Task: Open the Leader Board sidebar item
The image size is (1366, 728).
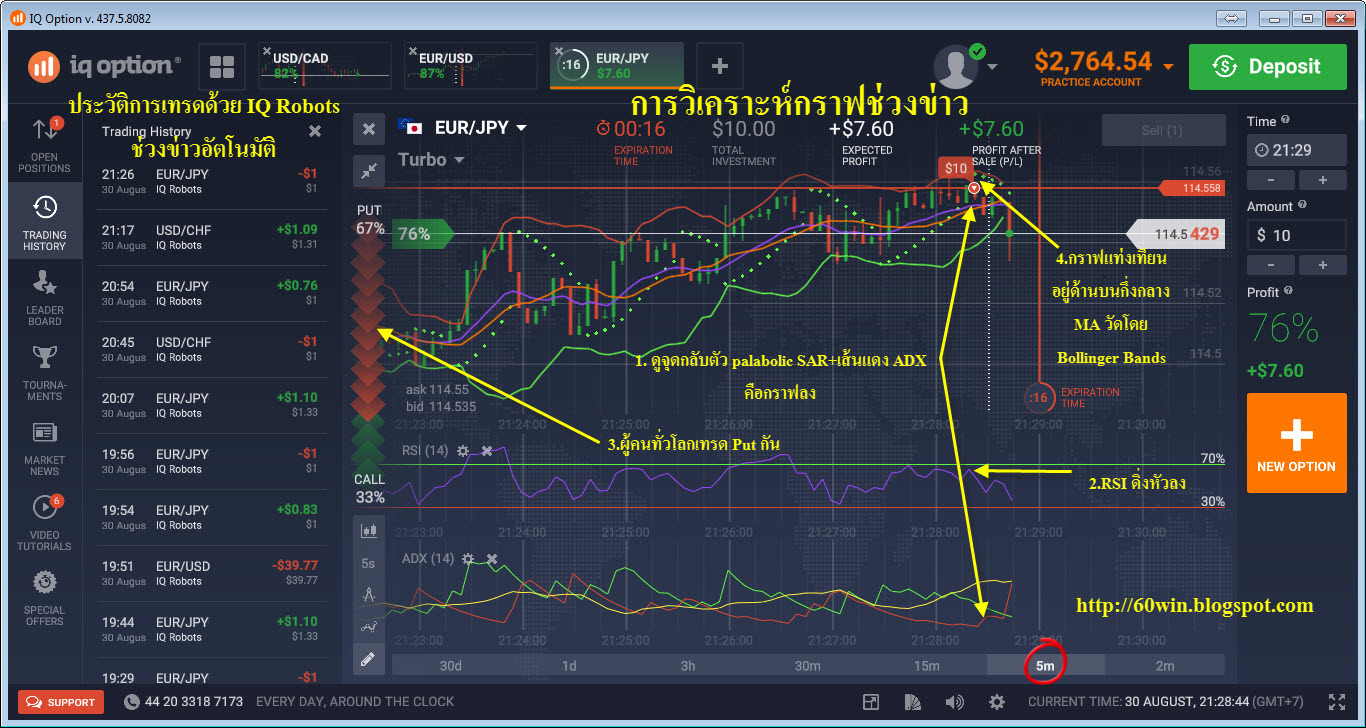Action: [44, 298]
